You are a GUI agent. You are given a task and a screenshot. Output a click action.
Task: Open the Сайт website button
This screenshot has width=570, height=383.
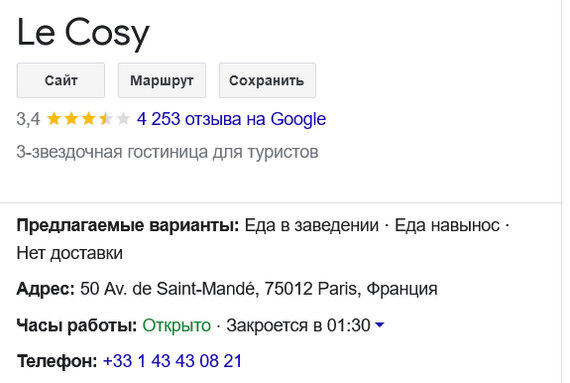(61, 80)
